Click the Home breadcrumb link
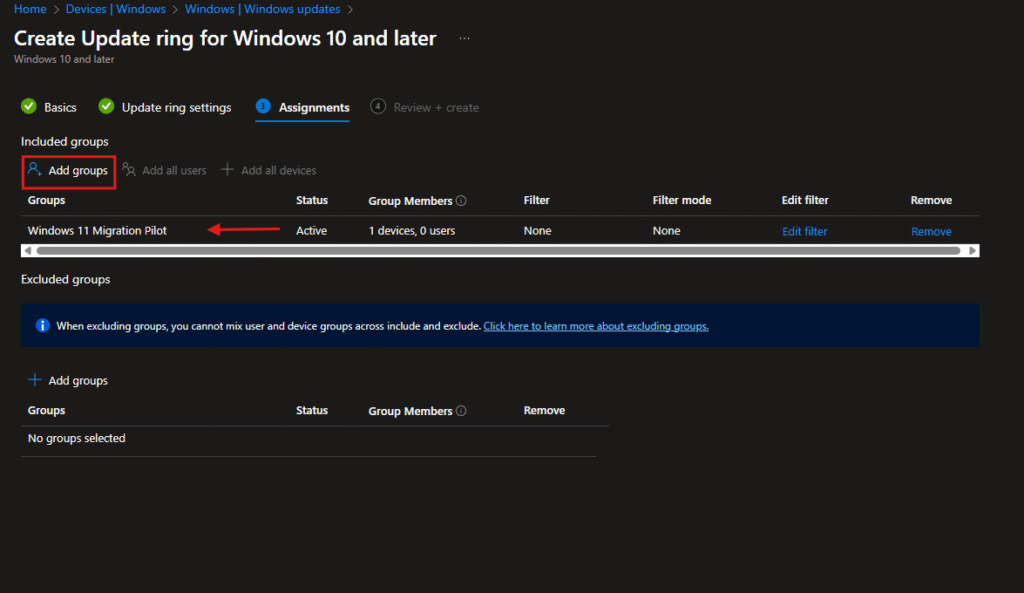Viewport: 1024px width, 593px height. tap(30, 9)
